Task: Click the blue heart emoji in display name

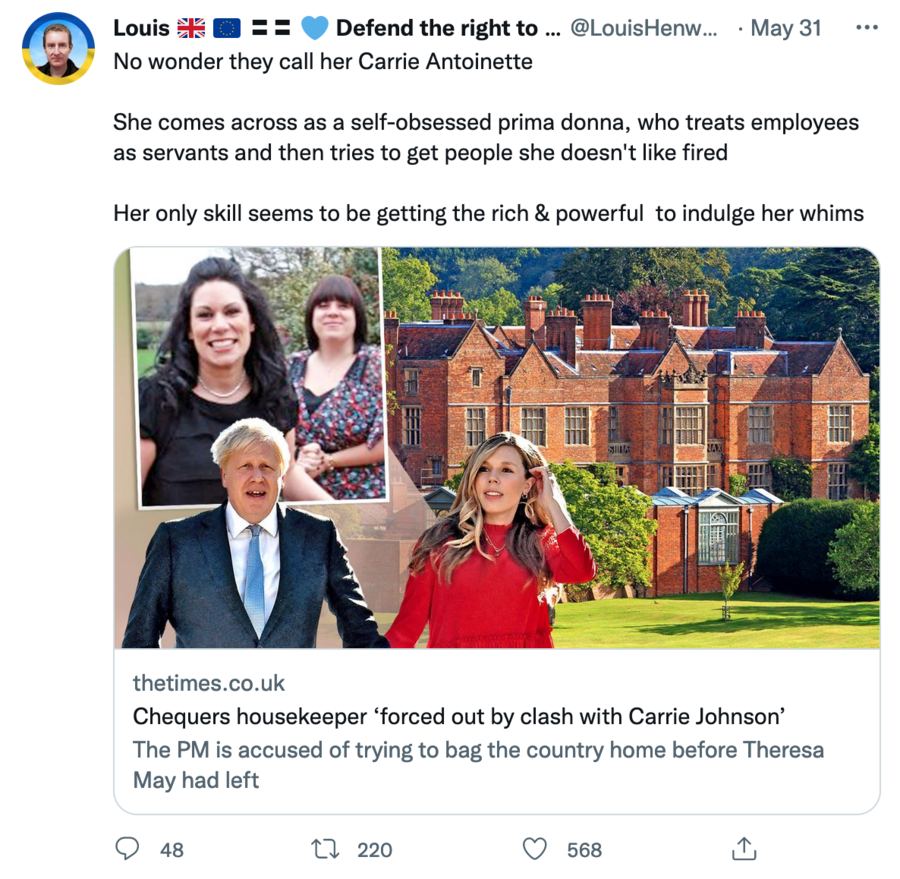Action: tap(315, 28)
